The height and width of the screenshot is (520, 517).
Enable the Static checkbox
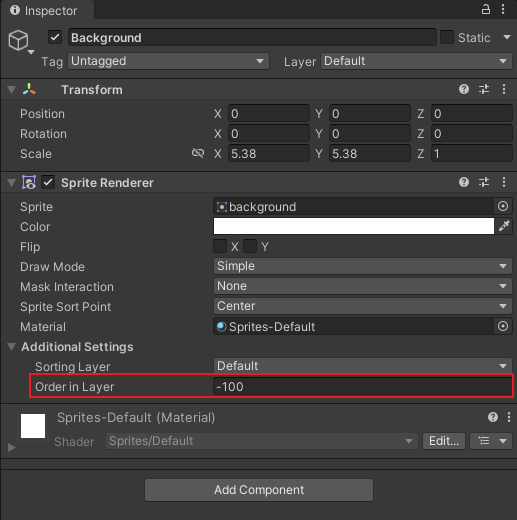click(447, 37)
